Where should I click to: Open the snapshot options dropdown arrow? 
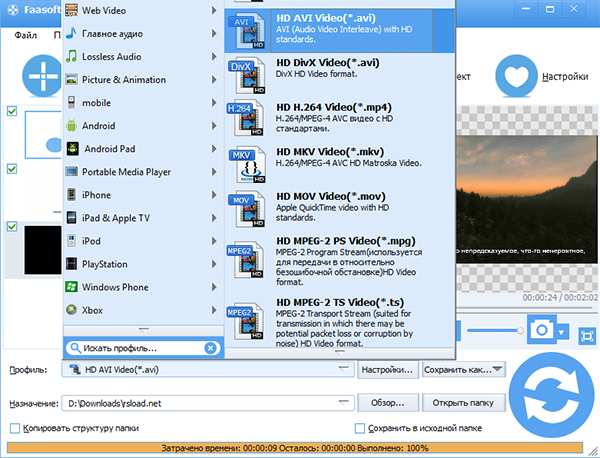[x=561, y=332]
